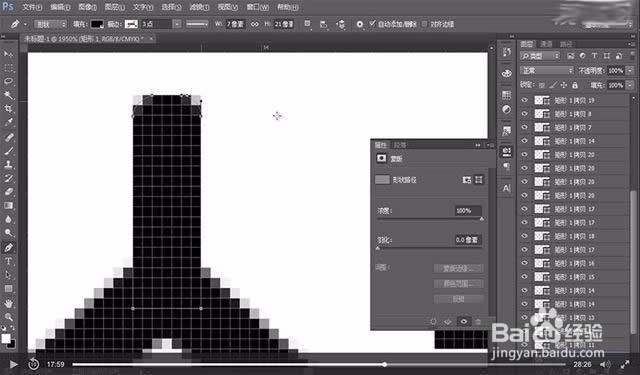This screenshot has height=375, width=640.
Task: Click the 反相 button
Action: (458, 300)
